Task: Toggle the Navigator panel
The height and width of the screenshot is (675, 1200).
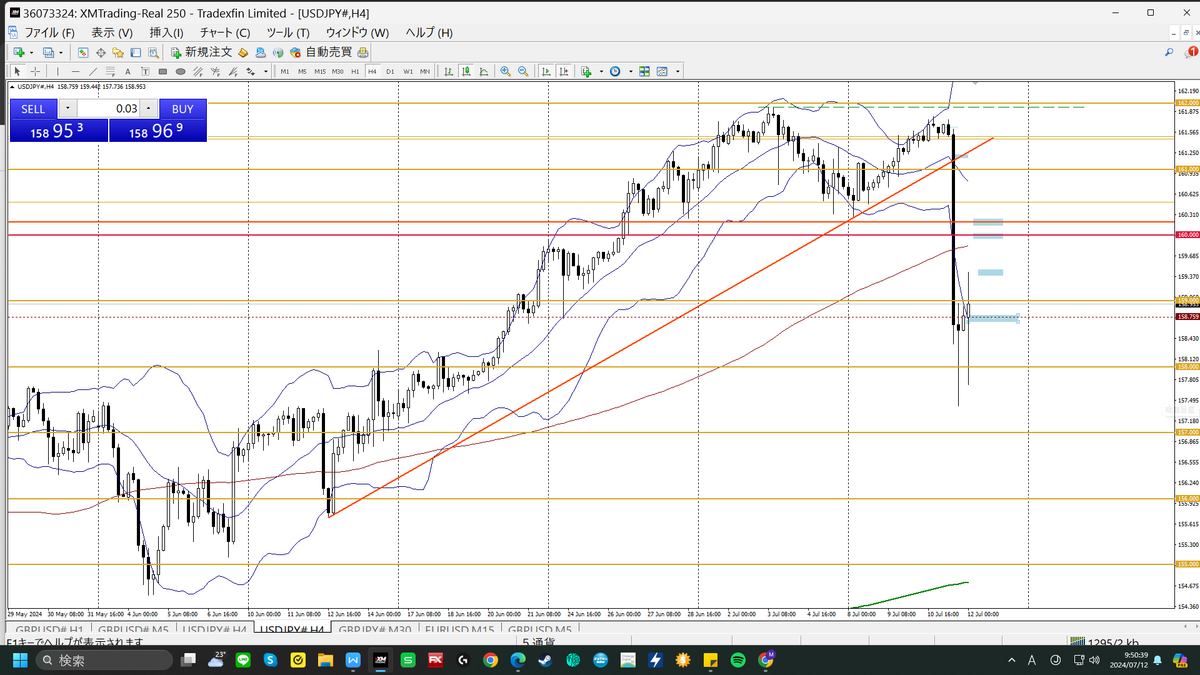Action: pyautogui.click(x=118, y=52)
